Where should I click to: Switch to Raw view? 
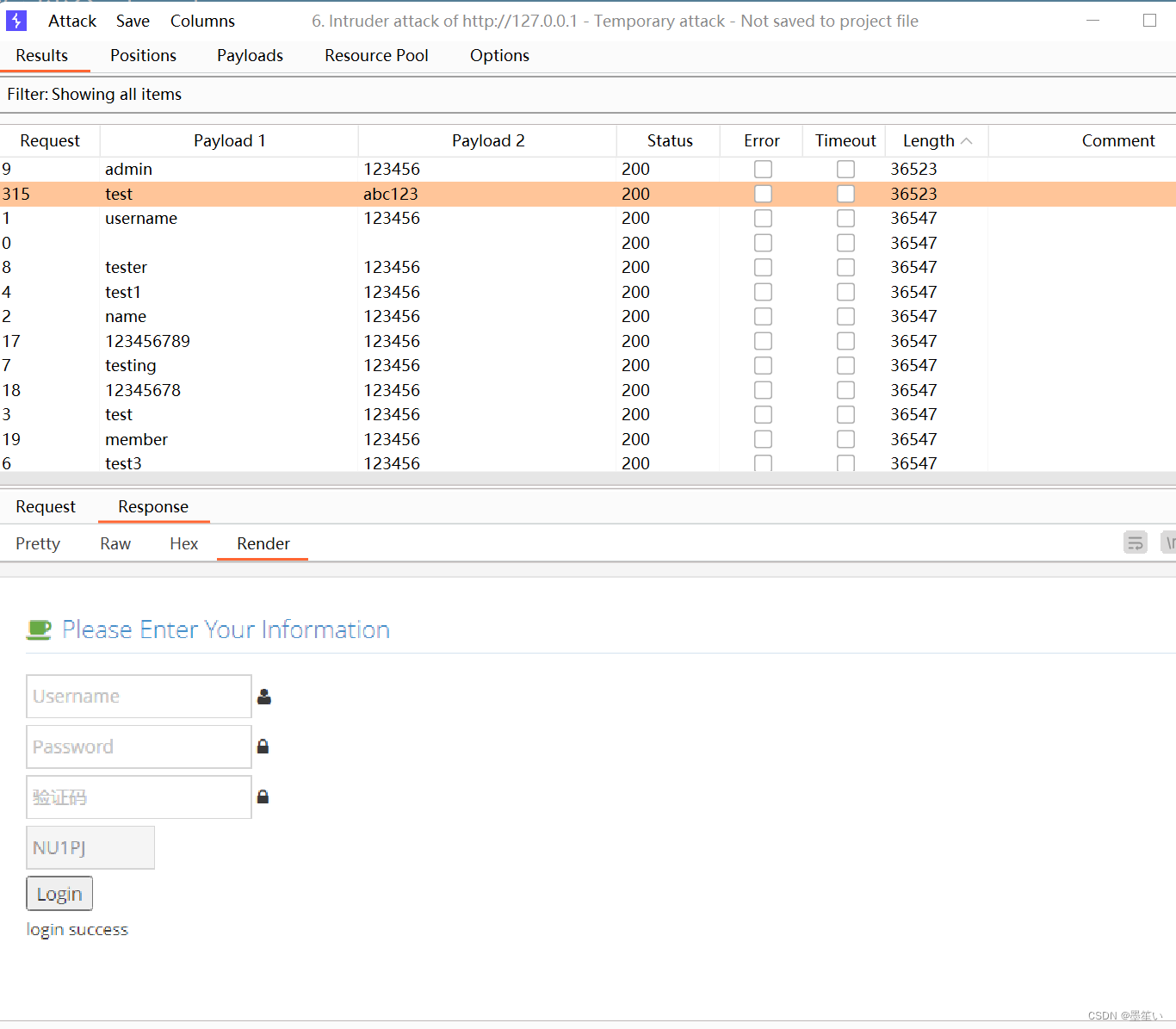115,544
